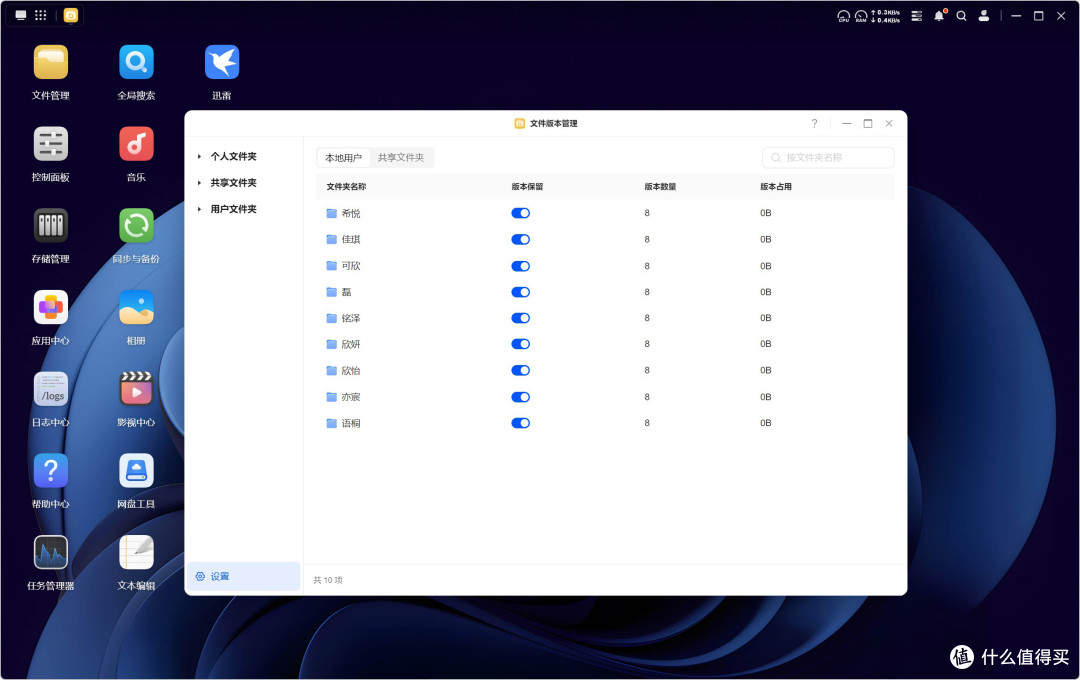Launch the 音乐 app
The height and width of the screenshot is (680, 1080).
[x=136, y=144]
